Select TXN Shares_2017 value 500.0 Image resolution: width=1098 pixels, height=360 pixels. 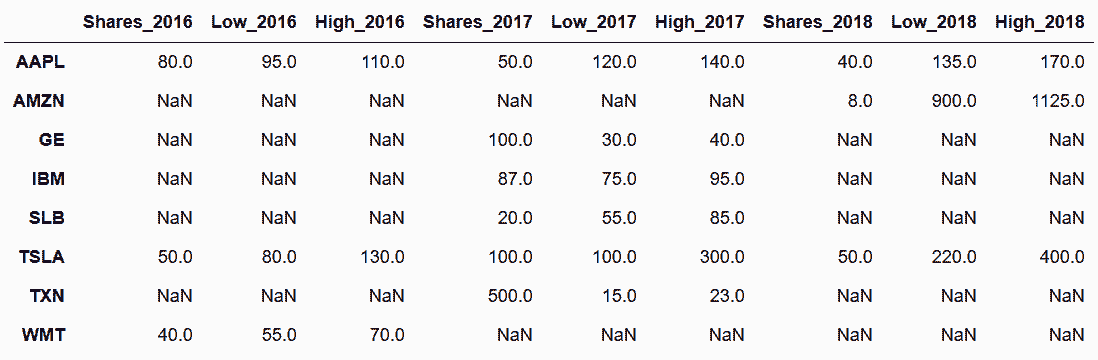(510, 296)
